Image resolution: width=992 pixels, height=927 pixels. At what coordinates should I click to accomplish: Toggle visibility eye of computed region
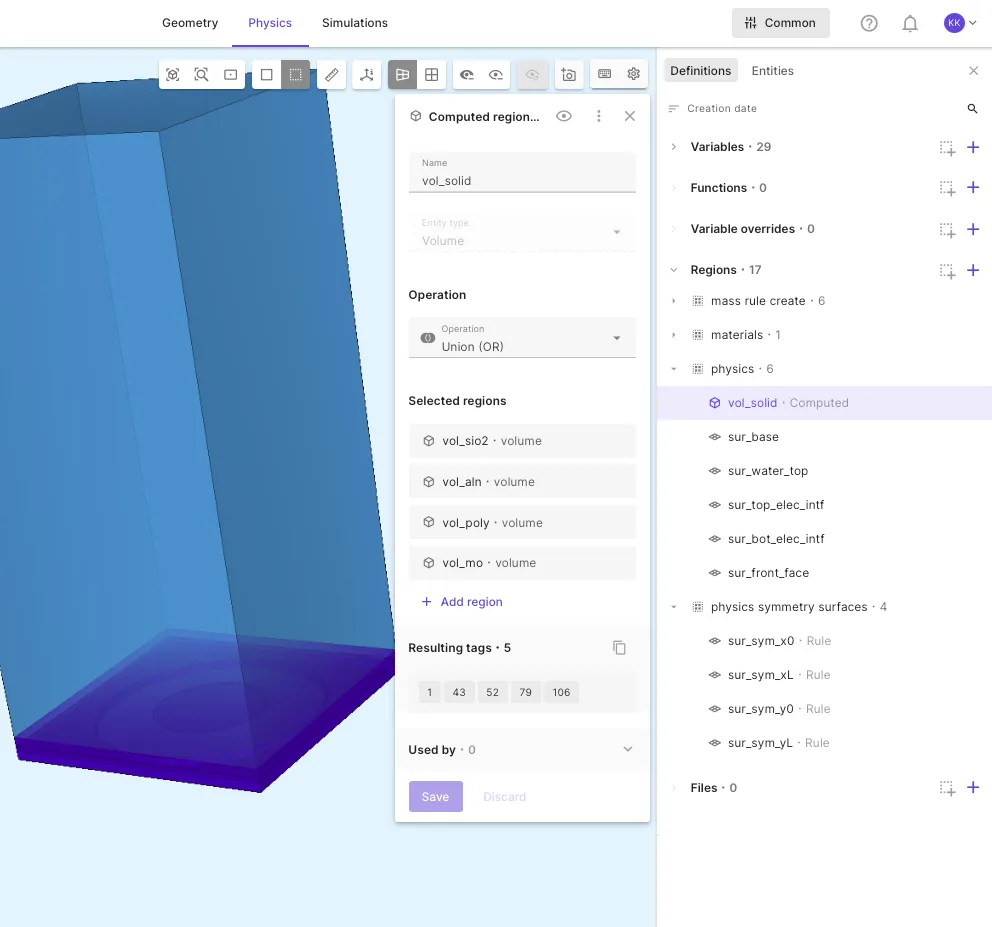pyautogui.click(x=564, y=116)
